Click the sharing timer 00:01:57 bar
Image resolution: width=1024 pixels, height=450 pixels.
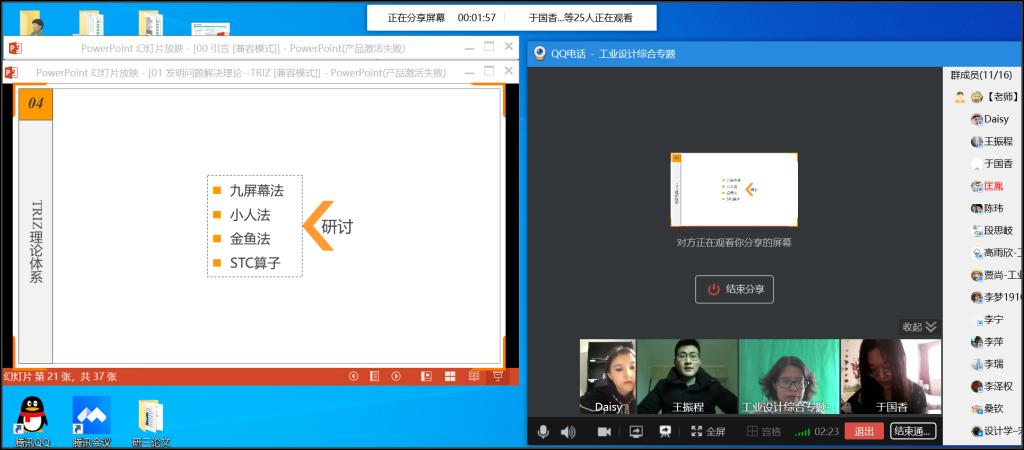[x=477, y=18]
